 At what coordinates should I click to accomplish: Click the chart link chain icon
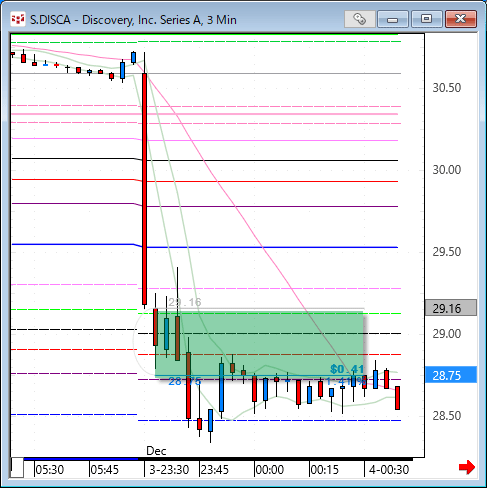point(359,19)
